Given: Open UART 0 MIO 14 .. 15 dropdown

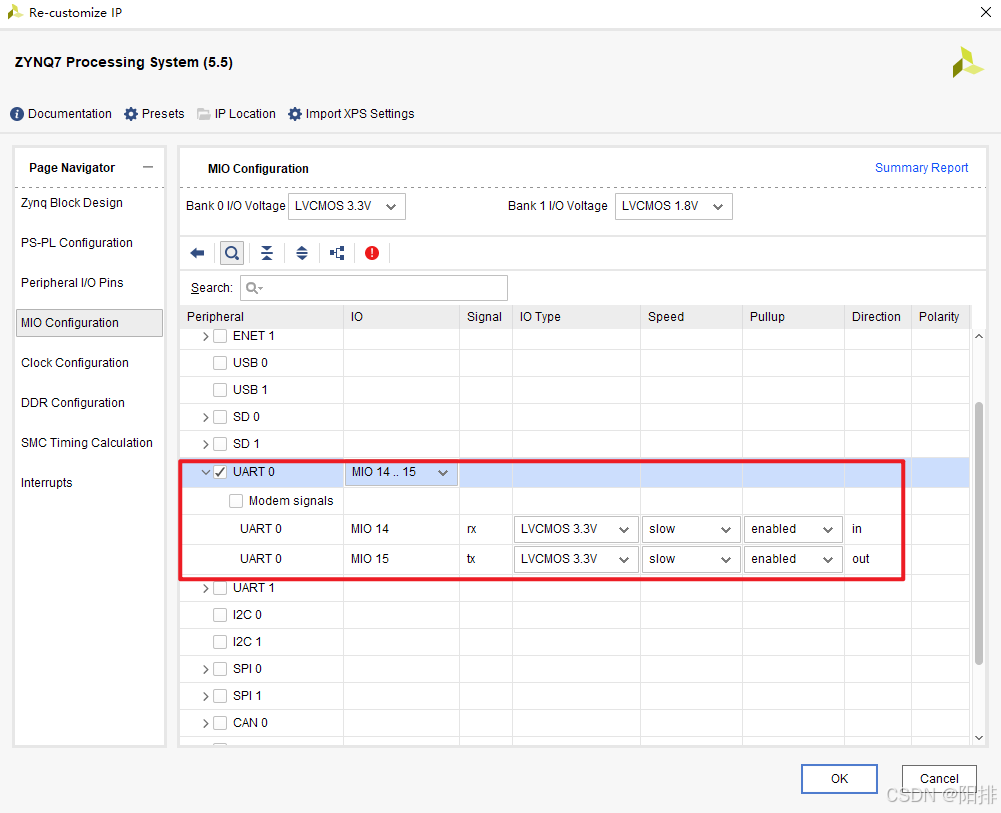Looking at the screenshot, I should click(401, 472).
